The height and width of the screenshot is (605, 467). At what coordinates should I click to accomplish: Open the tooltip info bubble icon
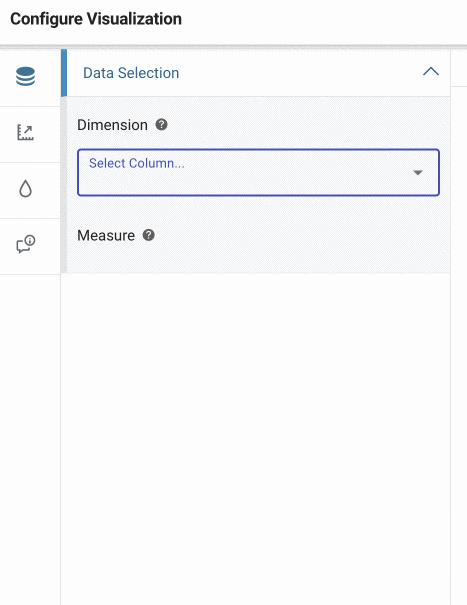pos(25,244)
